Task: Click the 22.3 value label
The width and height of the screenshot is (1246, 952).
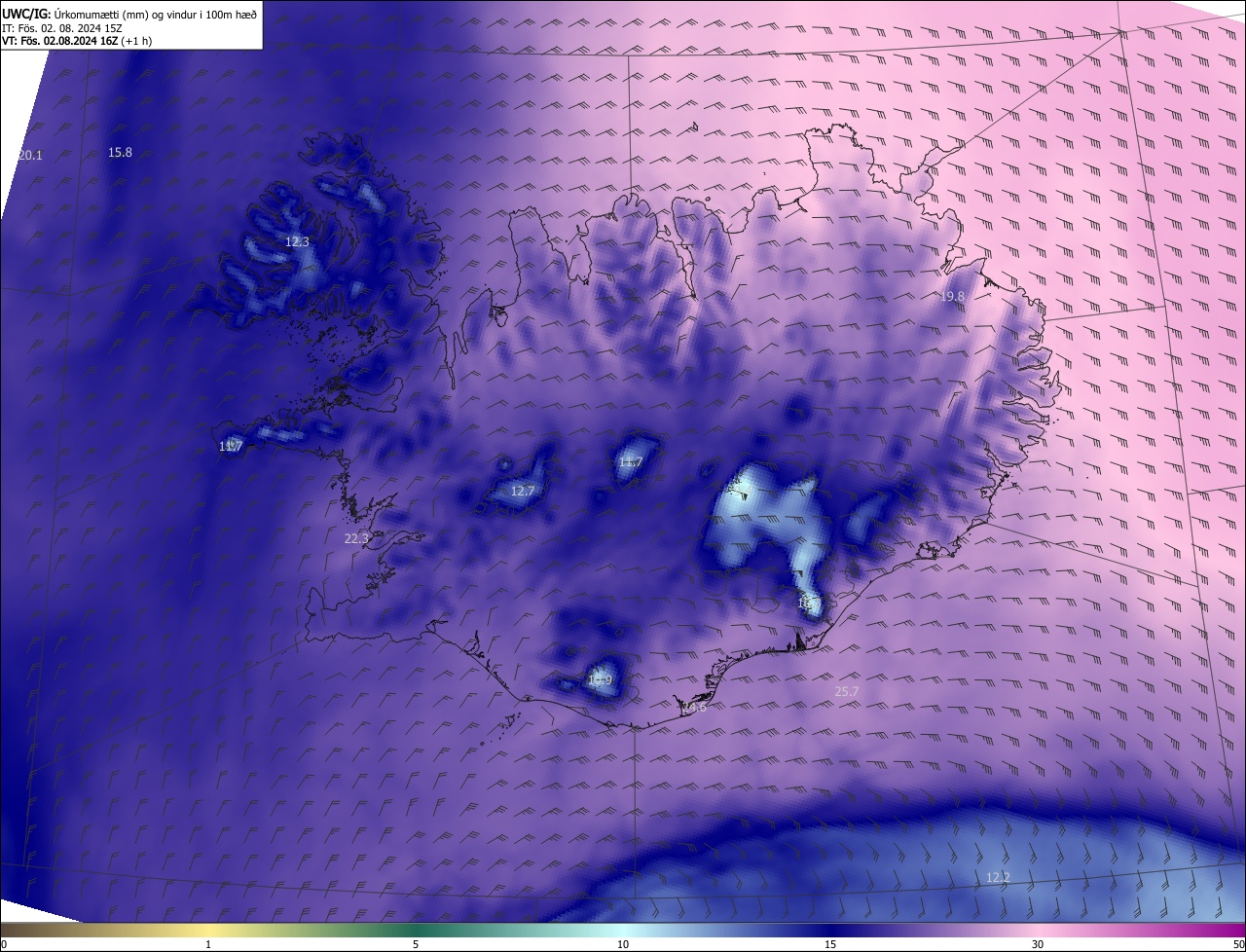Action: tap(356, 538)
